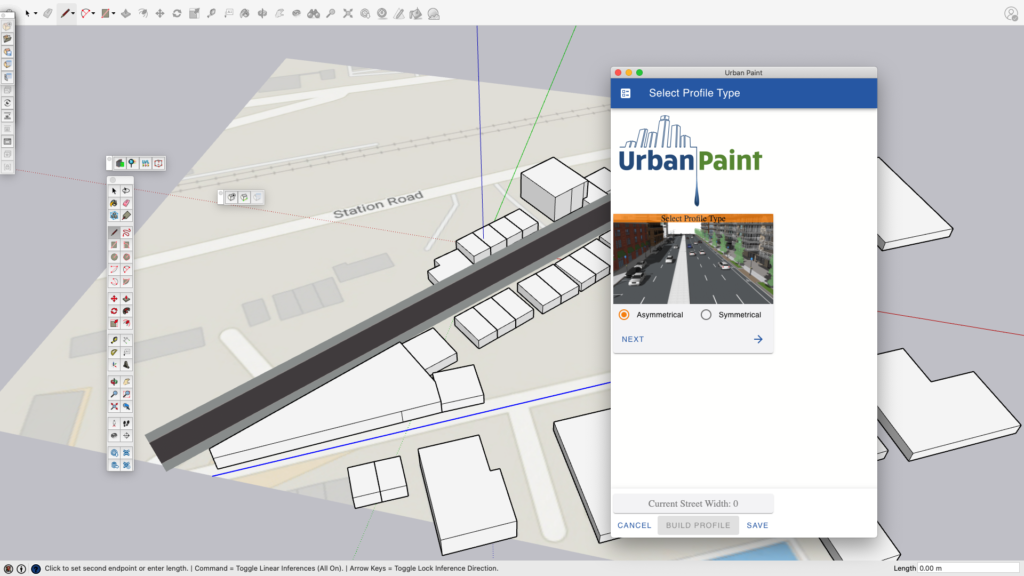Screen dimensions: 1024x576
Task: Select the Asymmetrical radio button
Action: tap(624, 315)
